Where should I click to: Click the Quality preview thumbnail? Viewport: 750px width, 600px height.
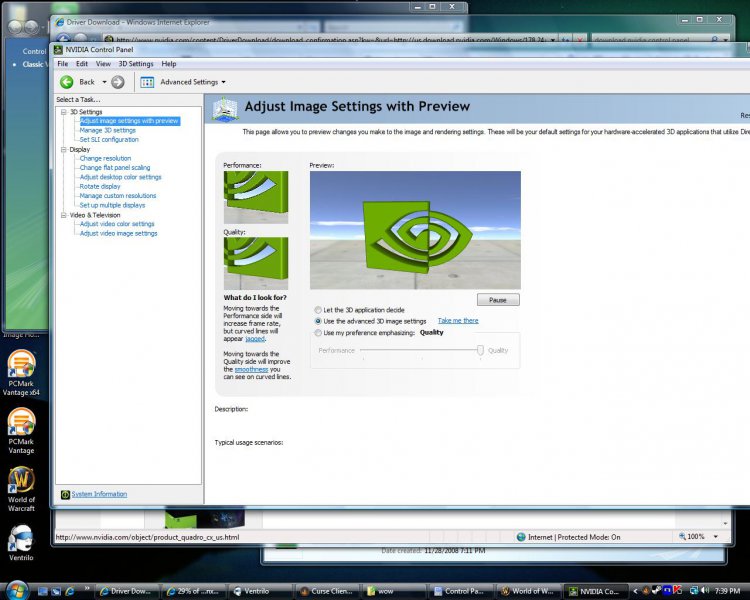(x=256, y=263)
